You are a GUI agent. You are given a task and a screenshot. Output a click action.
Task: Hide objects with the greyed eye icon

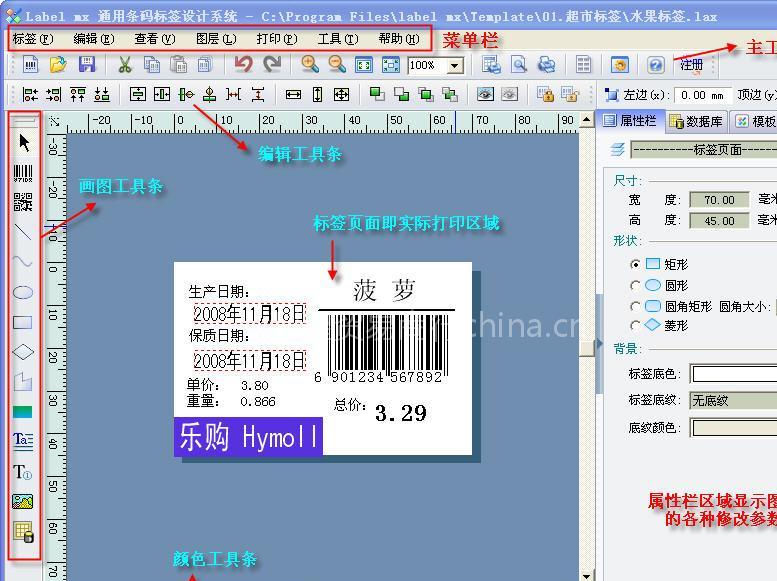coord(509,94)
